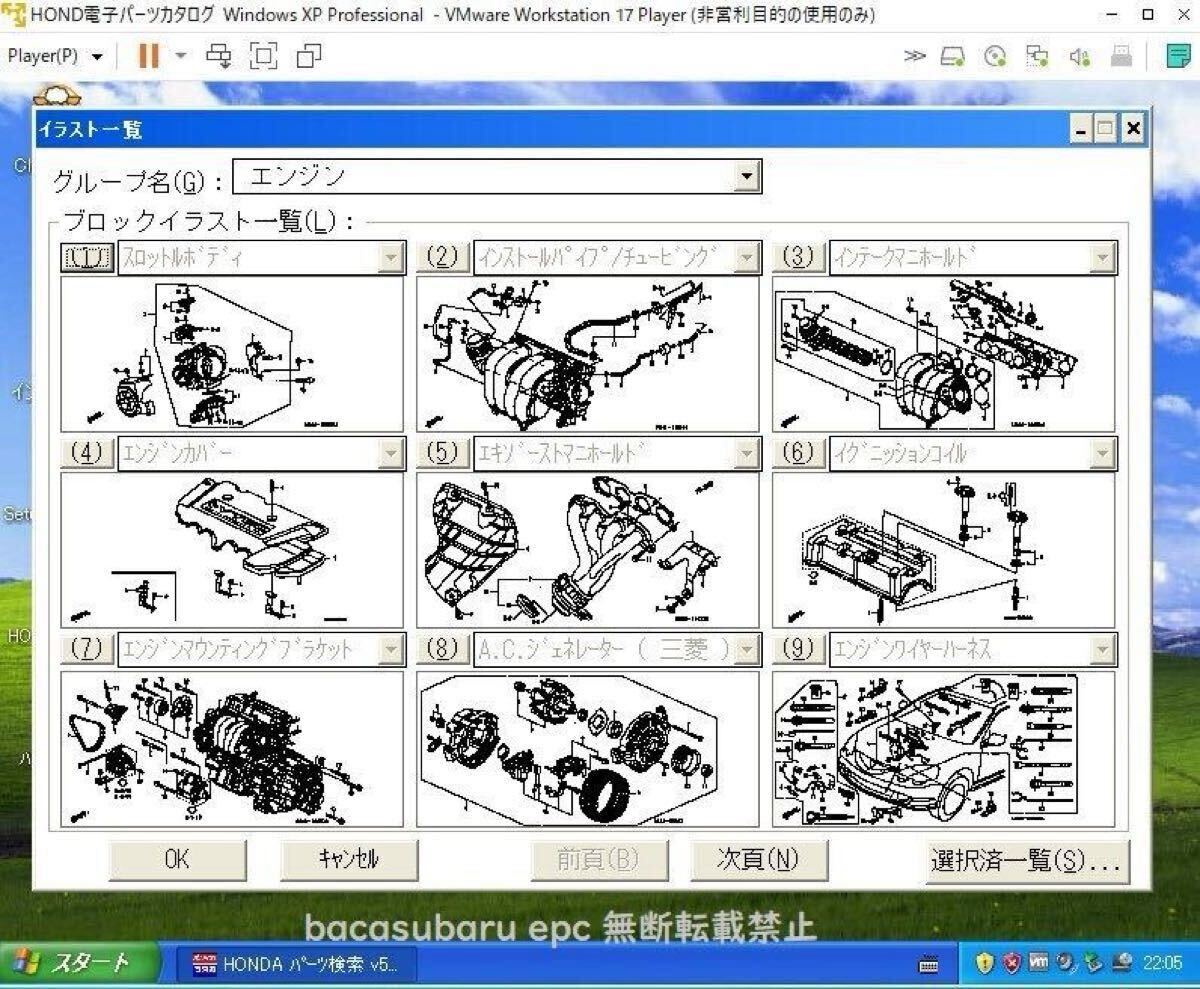1200x989 pixels.
Task: Select the install pipe tubing illustration
Action: coord(588,354)
